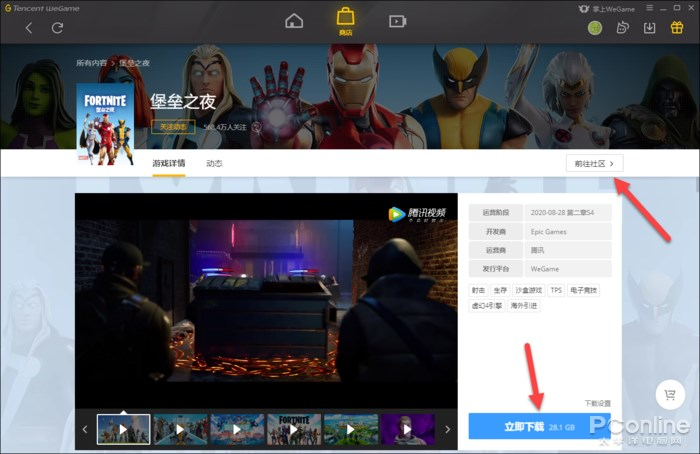The image size is (700, 454).
Task: Click the Fortnite cover art thumbnail
Action: pyautogui.click(x=105, y=124)
